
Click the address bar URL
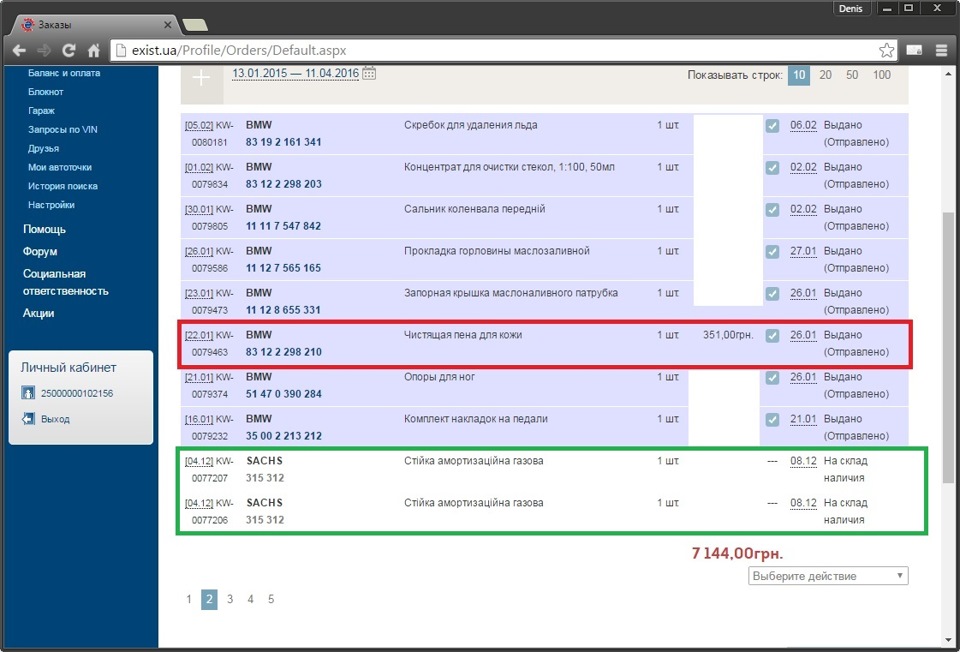[x=239, y=50]
